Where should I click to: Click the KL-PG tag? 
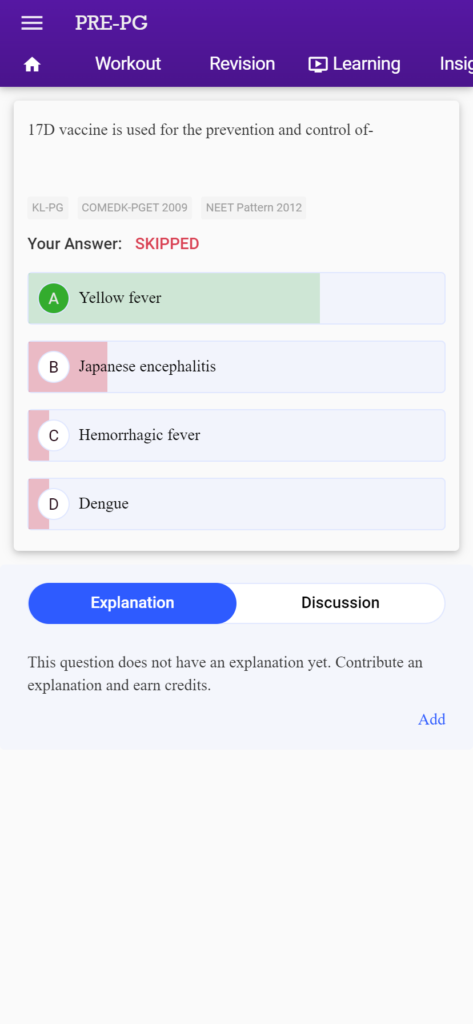pyautogui.click(x=48, y=208)
